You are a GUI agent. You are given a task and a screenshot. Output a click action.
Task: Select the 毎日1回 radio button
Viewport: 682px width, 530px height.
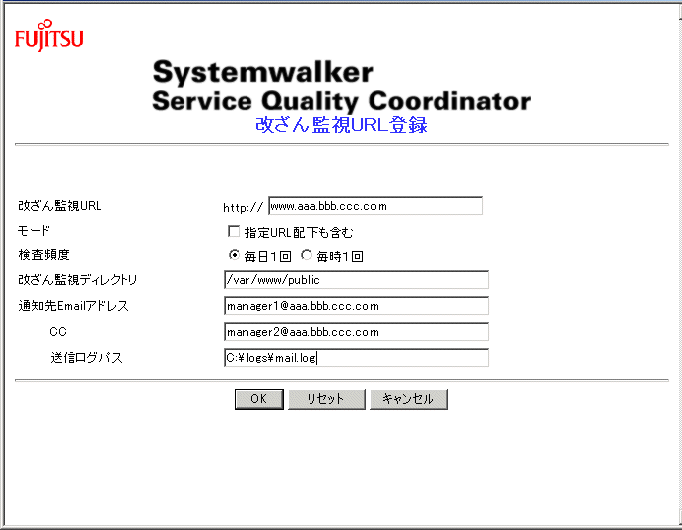[x=235, y=255]
